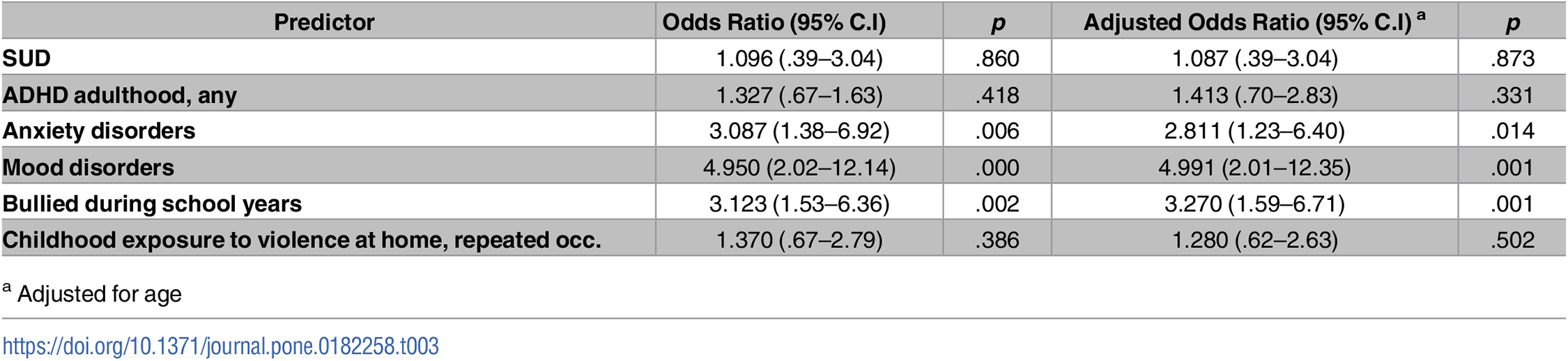This screenshot has width=1568, height=361.
Task: Open the doi.org journal.pone.0182258.t003 link
Action: click(221, 346)
